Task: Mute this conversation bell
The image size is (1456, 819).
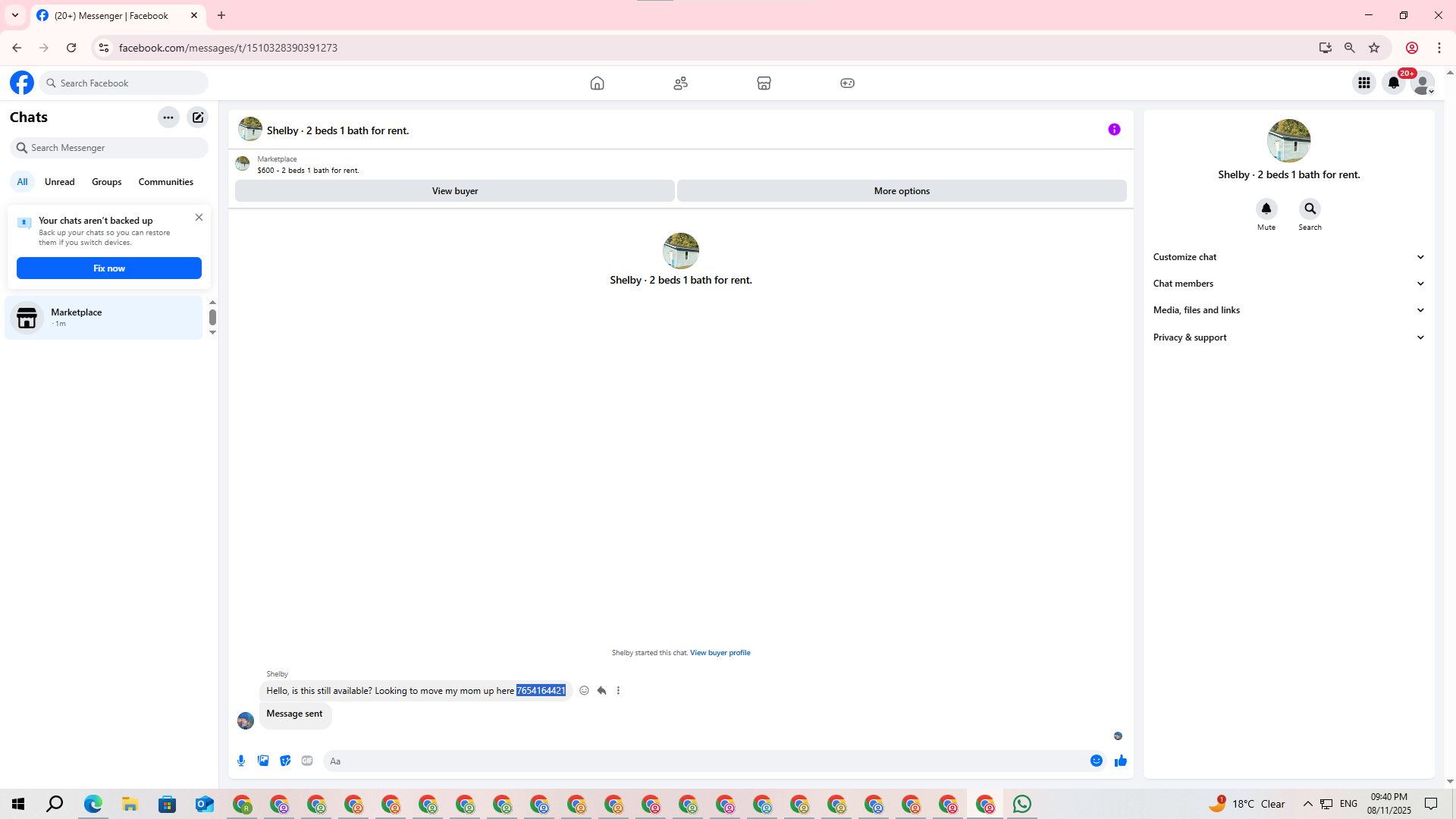Action: [x=1266, y=209]
